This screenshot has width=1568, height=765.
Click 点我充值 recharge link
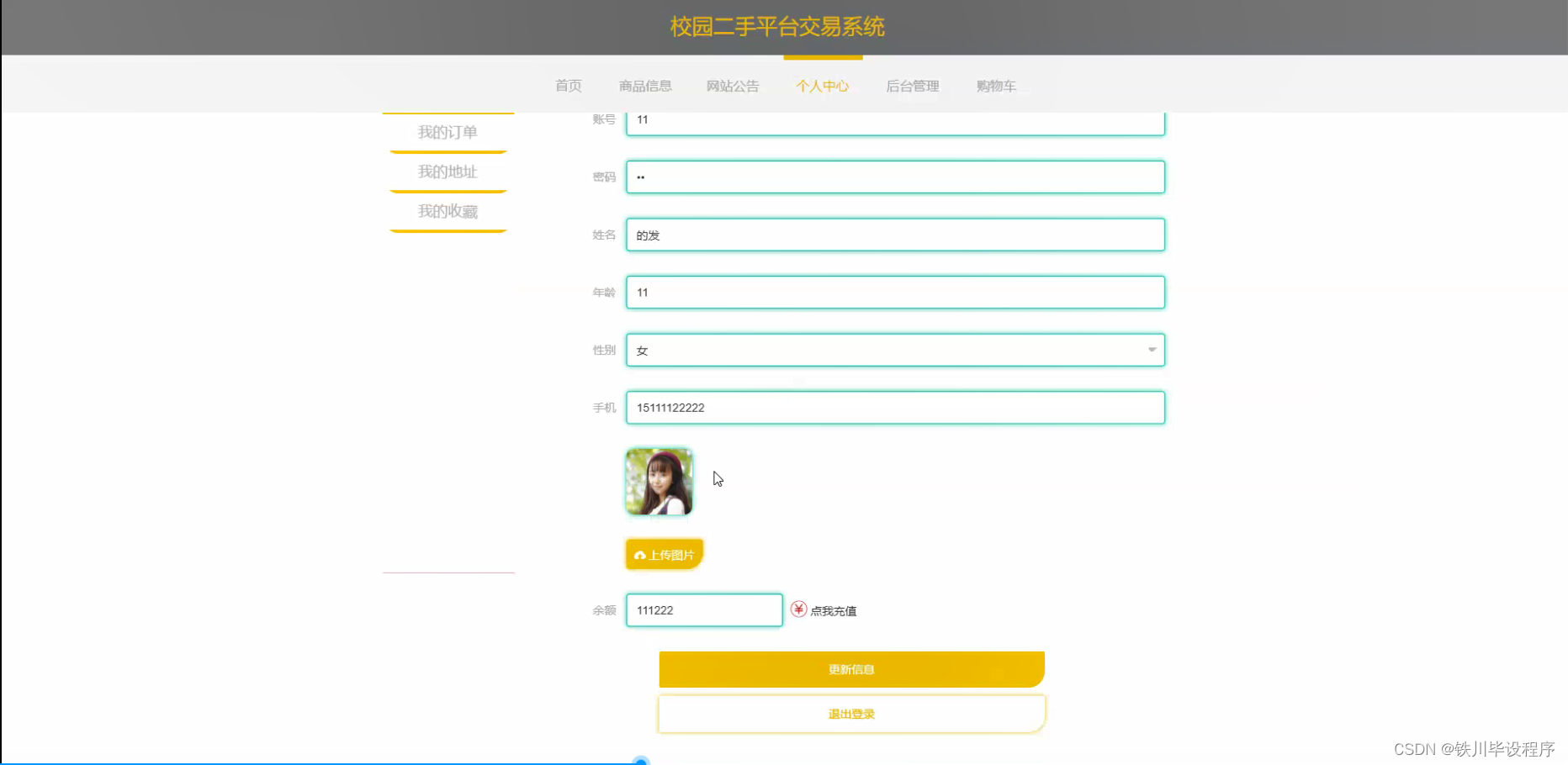833,611
